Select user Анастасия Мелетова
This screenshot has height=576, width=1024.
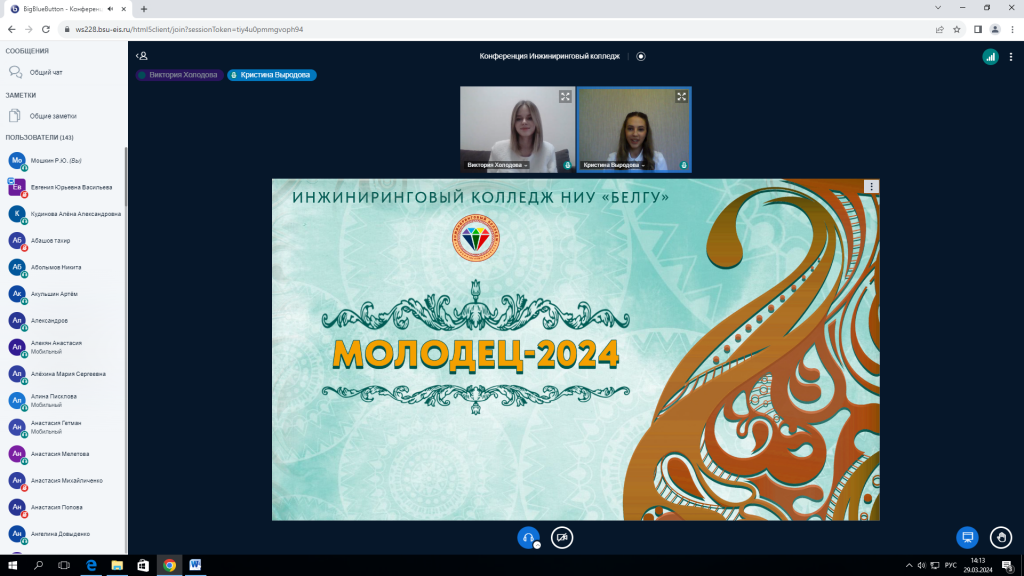click(x=63, y=454)
